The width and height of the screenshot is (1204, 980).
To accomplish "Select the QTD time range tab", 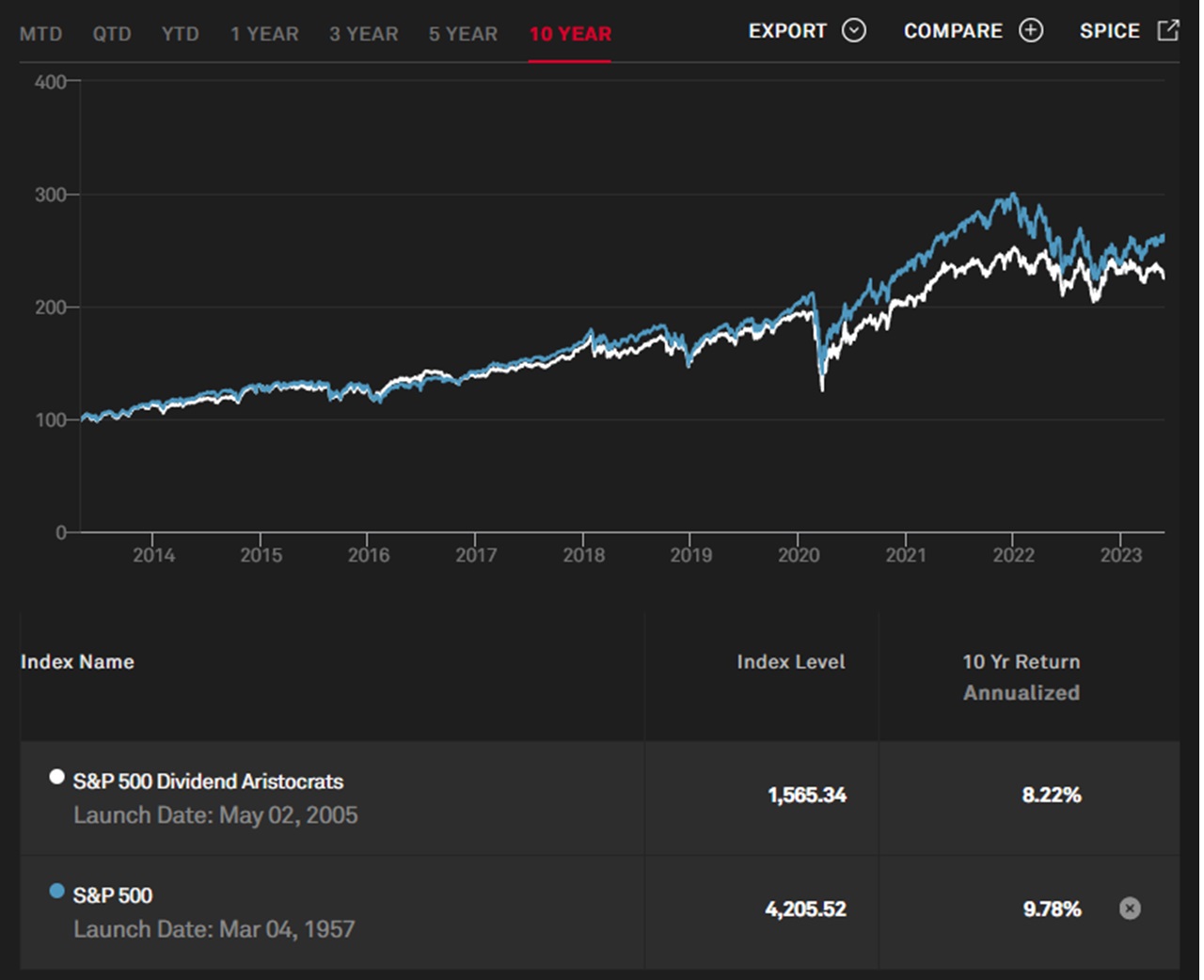I will [x=112, y=34].
